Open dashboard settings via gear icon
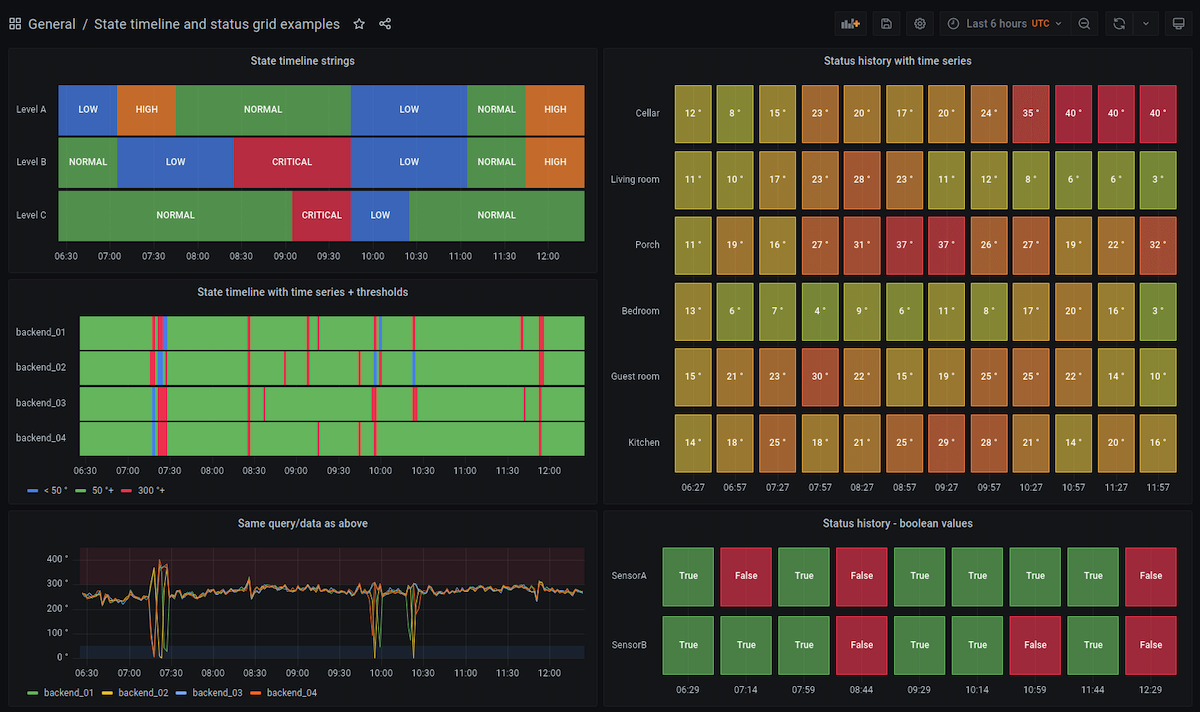Image resolution: width=1200 pixels, height=712 pixels. 920,22
